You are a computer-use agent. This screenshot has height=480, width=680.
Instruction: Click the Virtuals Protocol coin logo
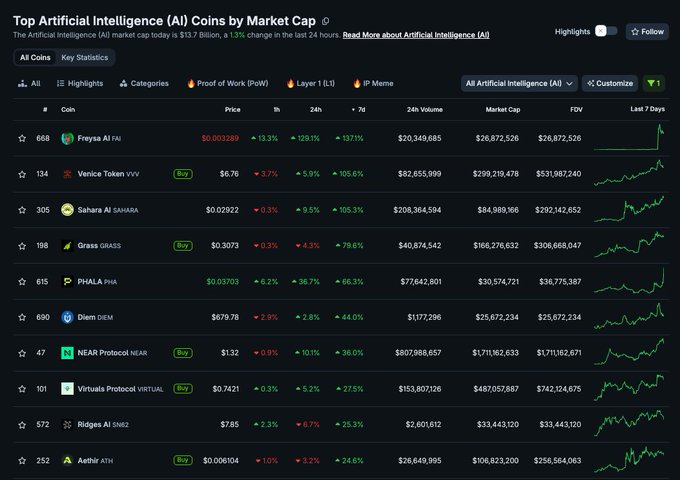(68, 389)
